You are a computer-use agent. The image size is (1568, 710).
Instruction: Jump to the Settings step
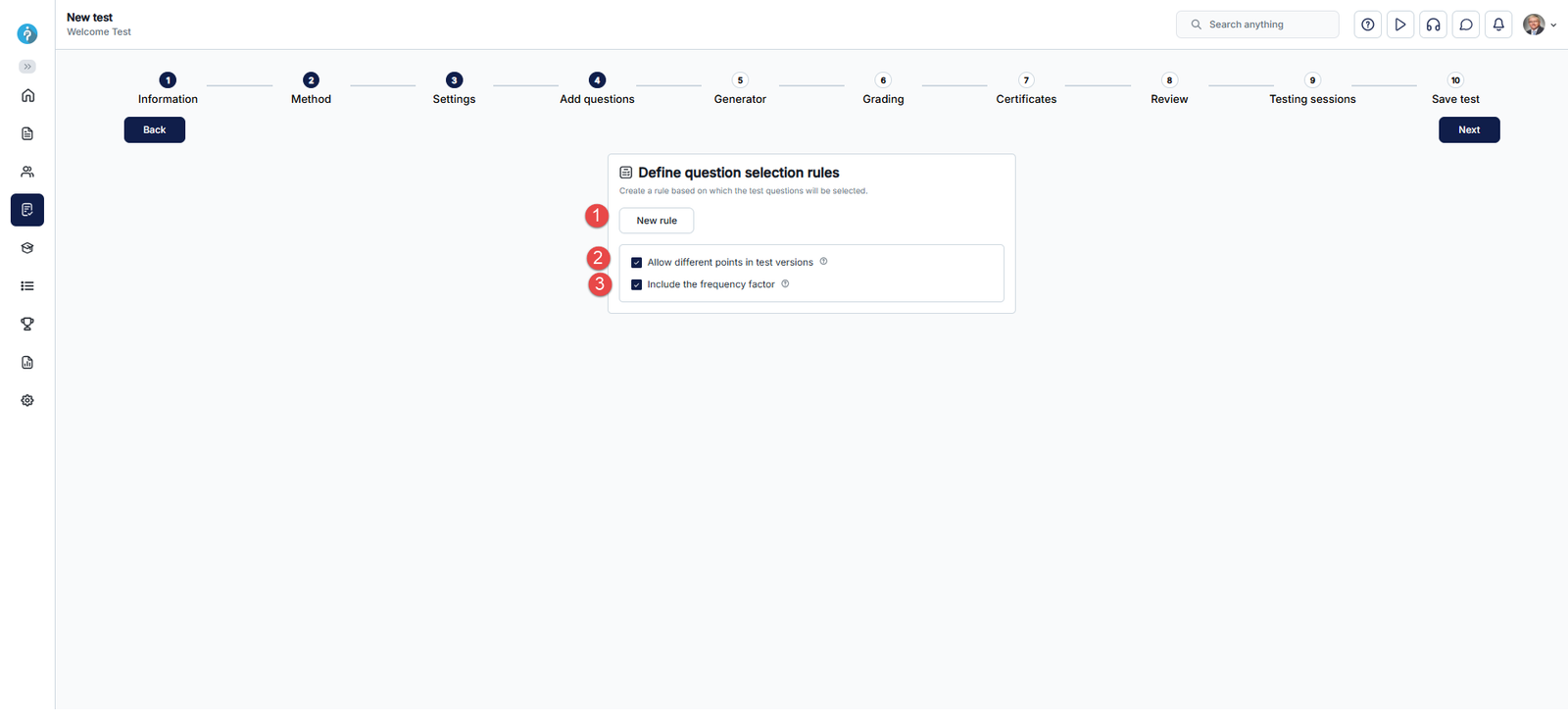click(454, 88)
